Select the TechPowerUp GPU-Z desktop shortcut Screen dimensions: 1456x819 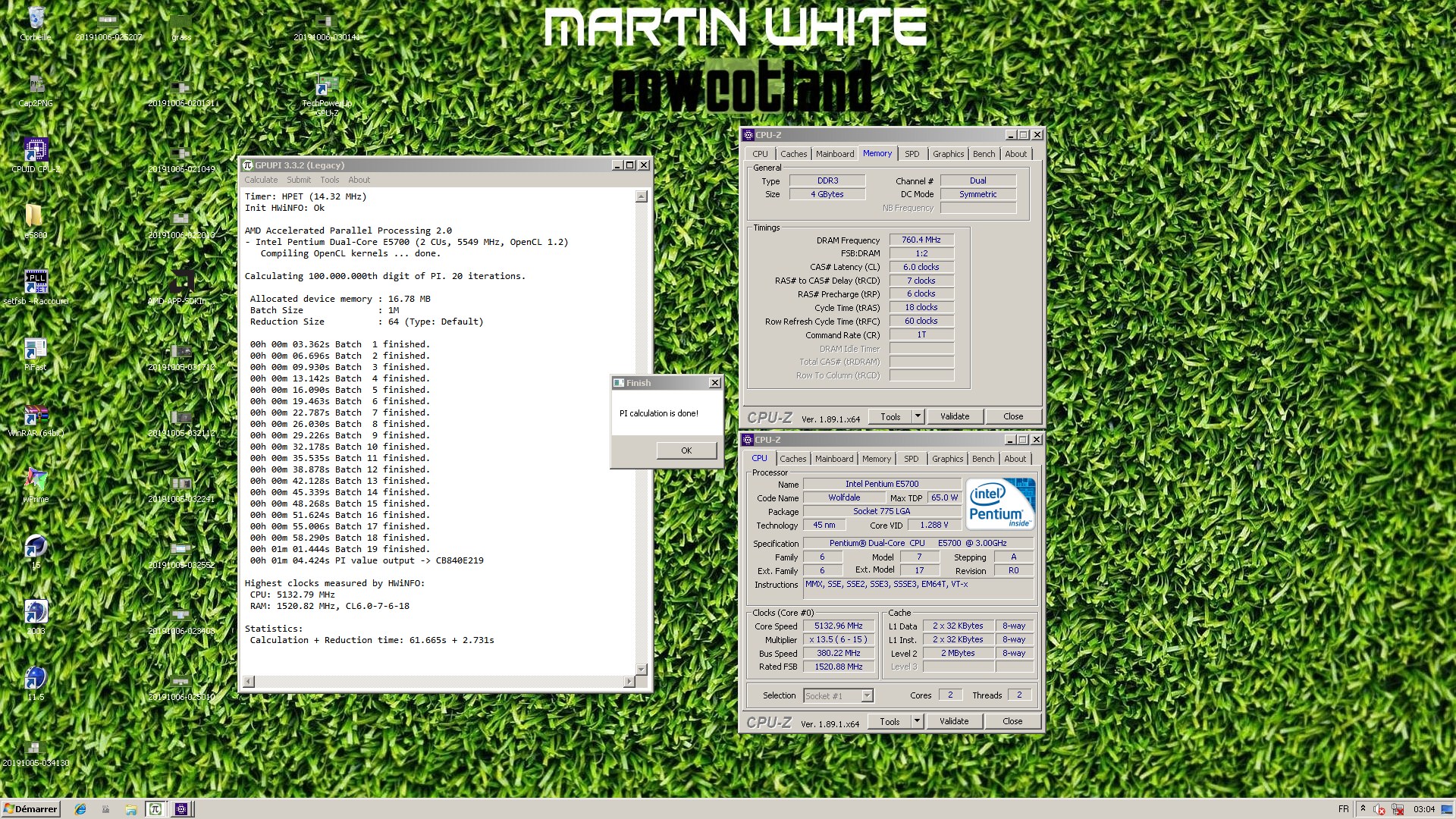[x=327, y=95]
